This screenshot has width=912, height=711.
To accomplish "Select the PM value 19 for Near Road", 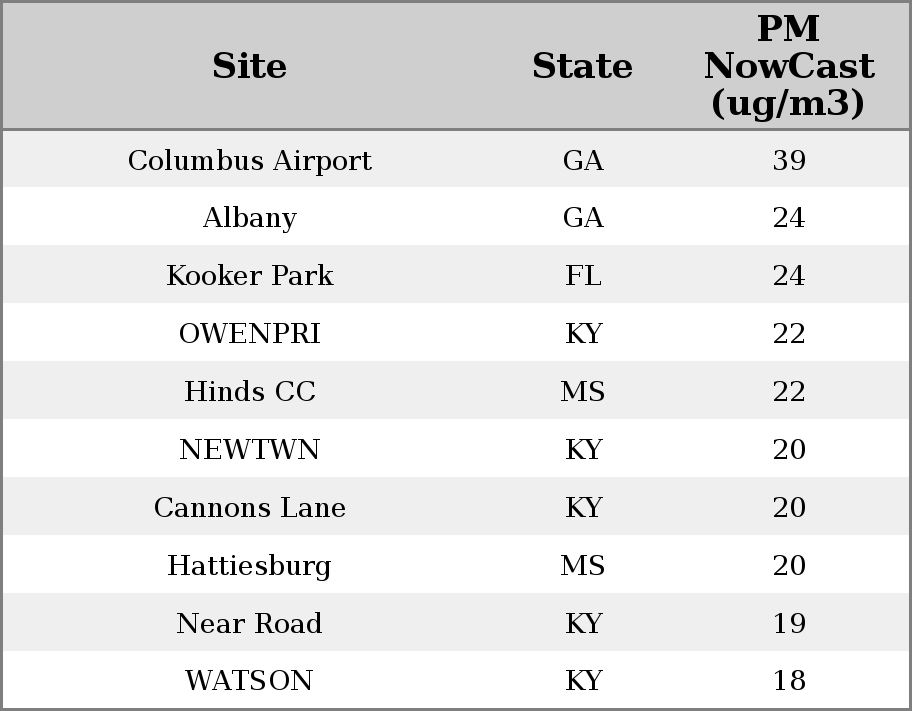I will 788,624.
